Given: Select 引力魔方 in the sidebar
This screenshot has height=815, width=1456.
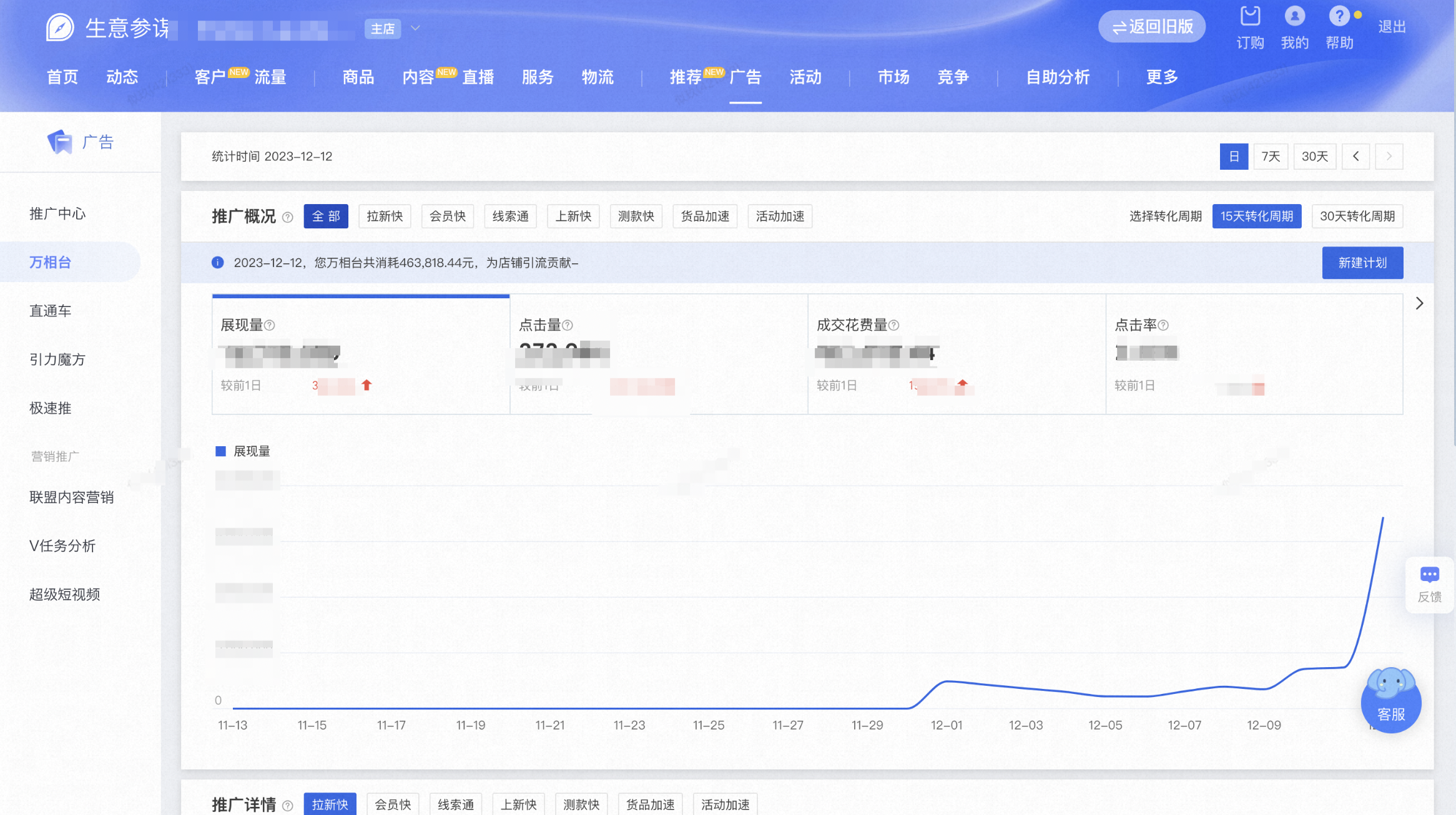Looking at the screenshot, I should tap(57, 359).
